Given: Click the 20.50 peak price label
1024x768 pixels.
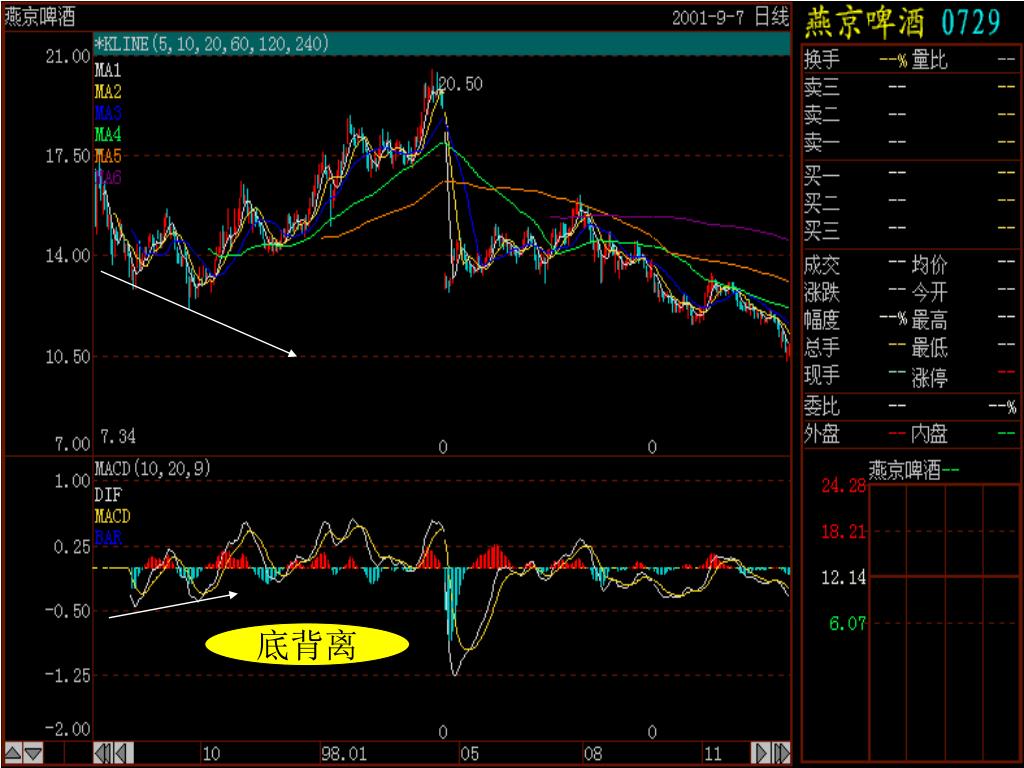Looking at the screenshot, I should pos(460,84).
